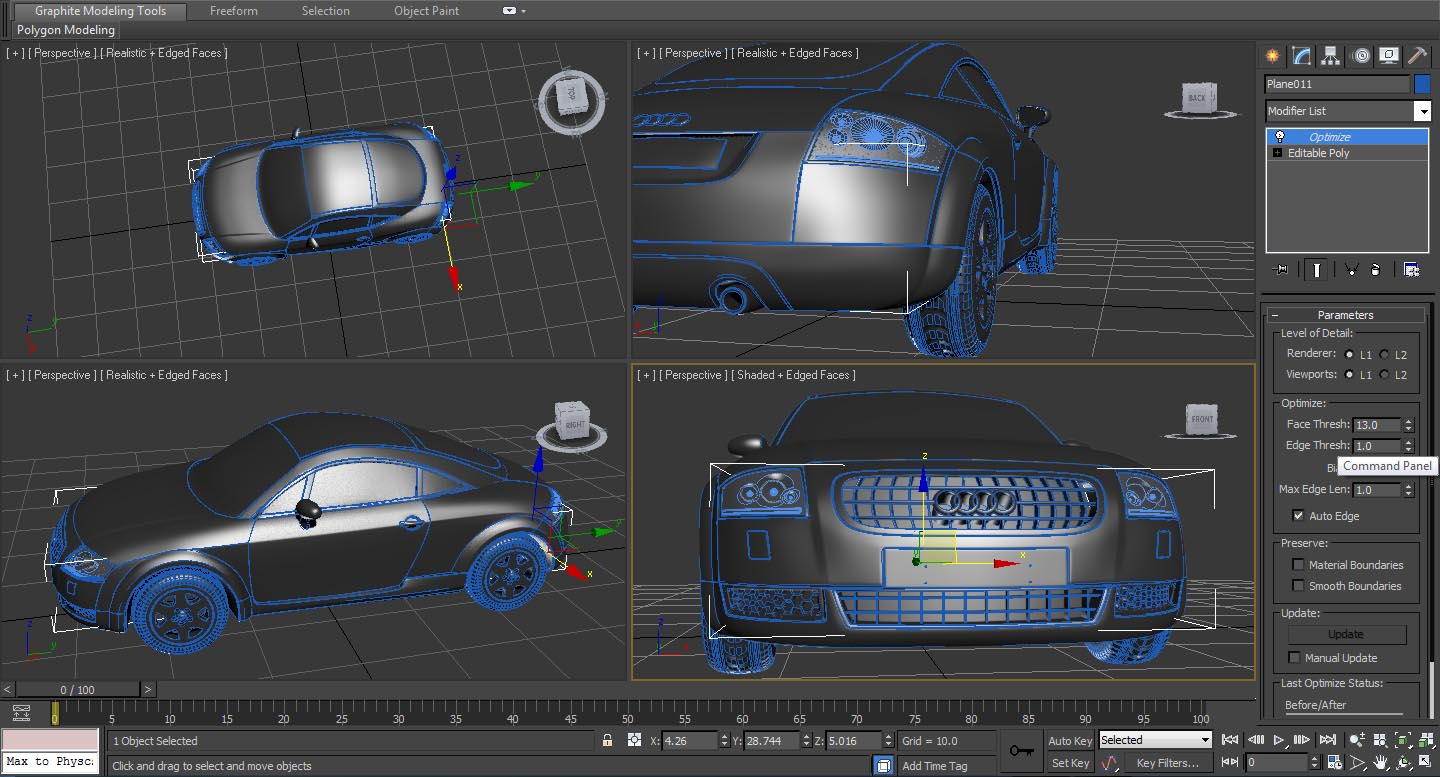Open the Utilities hammer tab
The image size is (1440, 777).
tap(1417, 55)
